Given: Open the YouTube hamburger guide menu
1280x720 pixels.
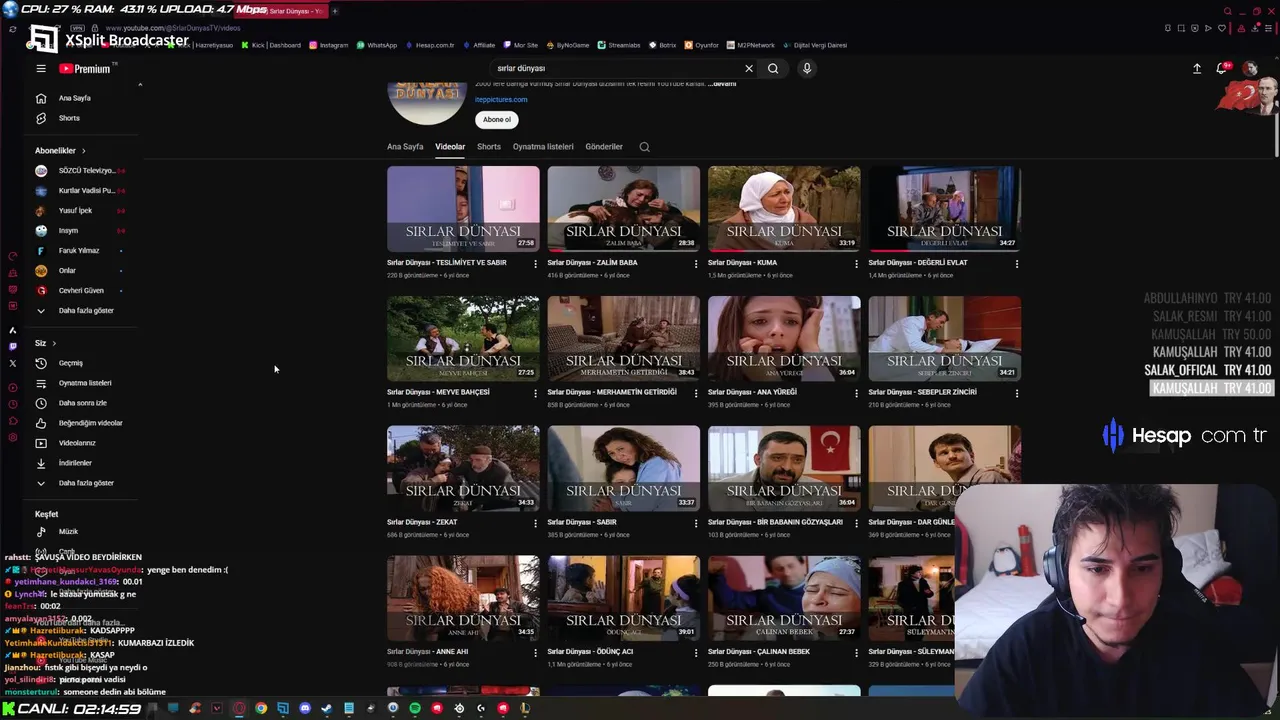Looking at the screenshot, I should [x=41, y=69].
